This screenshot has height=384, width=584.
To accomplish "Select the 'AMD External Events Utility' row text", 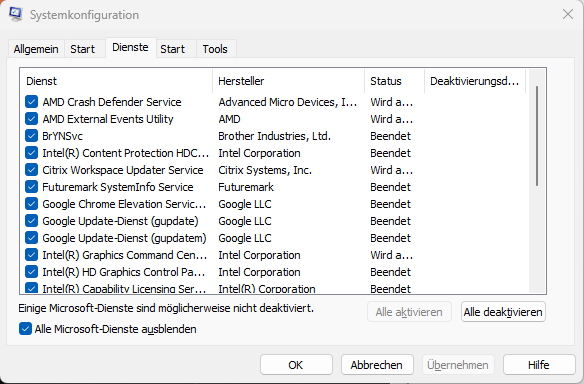I will pos(108,119).
